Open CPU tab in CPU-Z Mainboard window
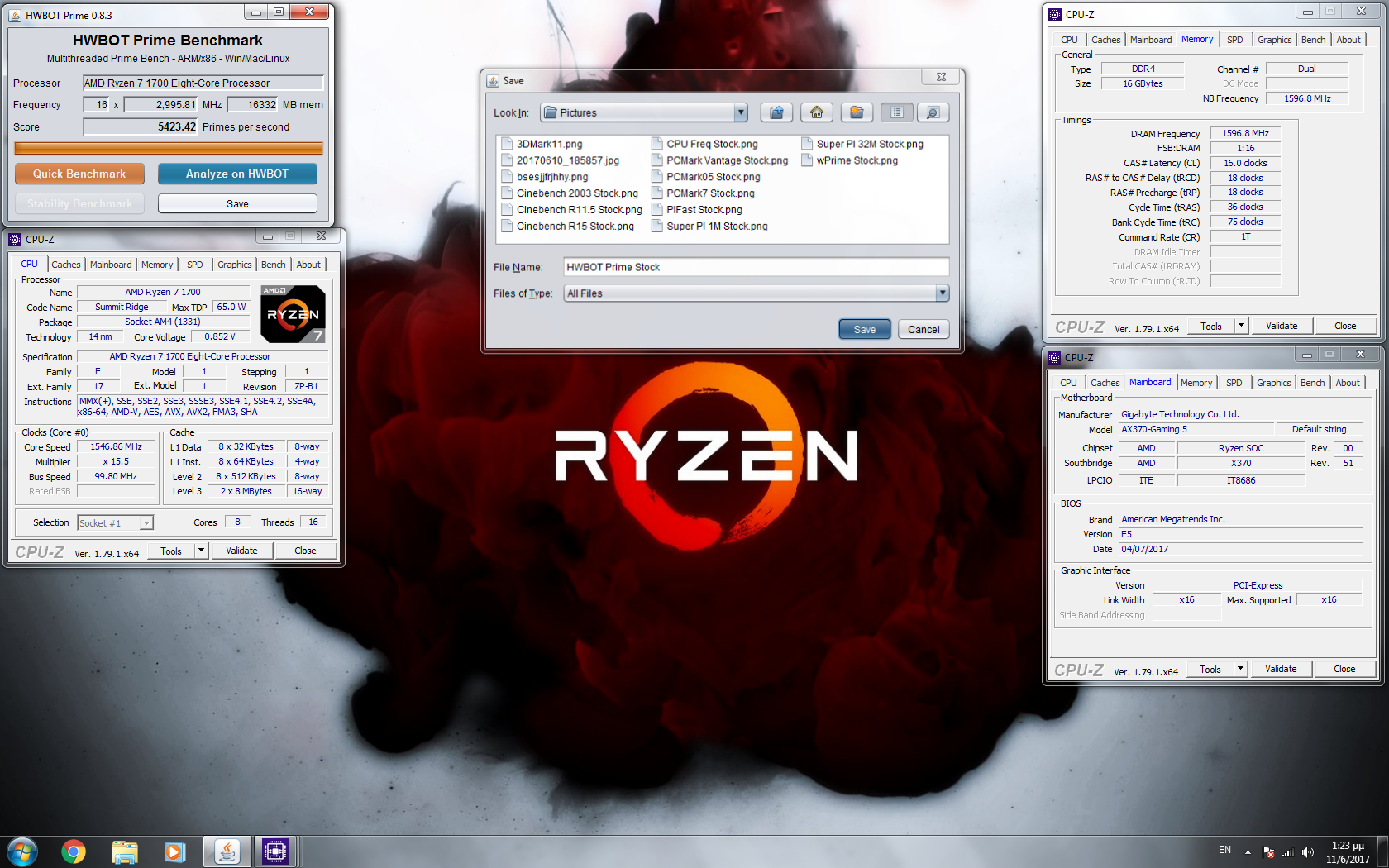Viewport: 1389px width, 868px height. click(1068, 383)
